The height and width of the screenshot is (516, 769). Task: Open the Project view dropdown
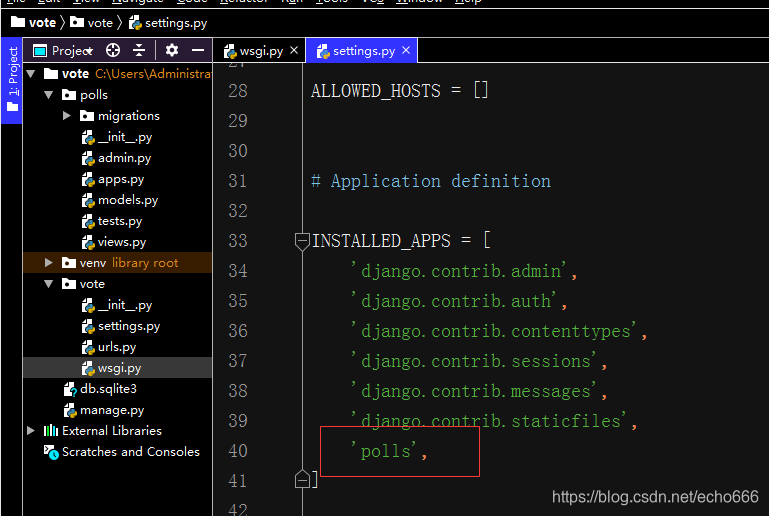pos(63,51)
